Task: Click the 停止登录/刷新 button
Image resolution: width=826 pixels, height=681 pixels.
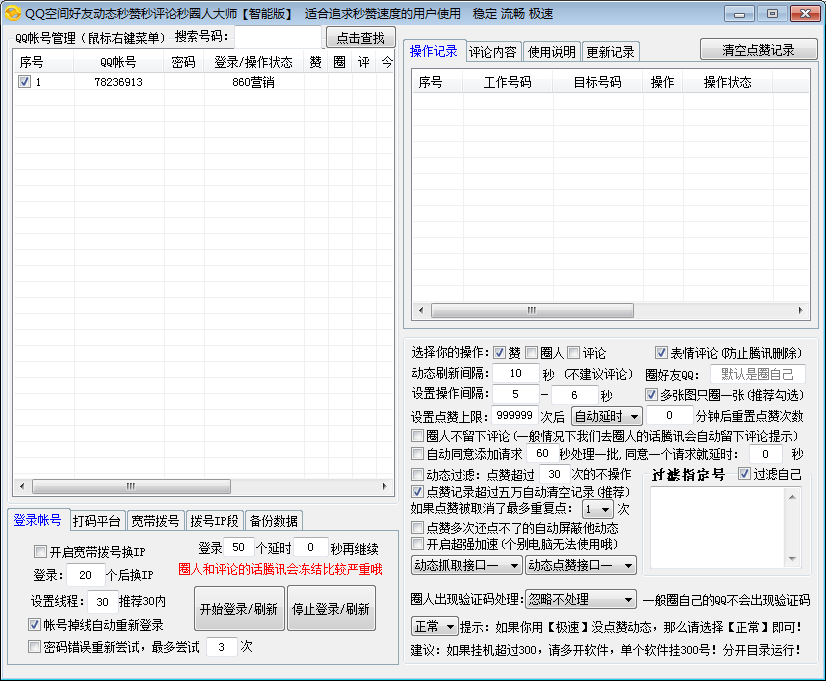Action: tap(331, 608)
